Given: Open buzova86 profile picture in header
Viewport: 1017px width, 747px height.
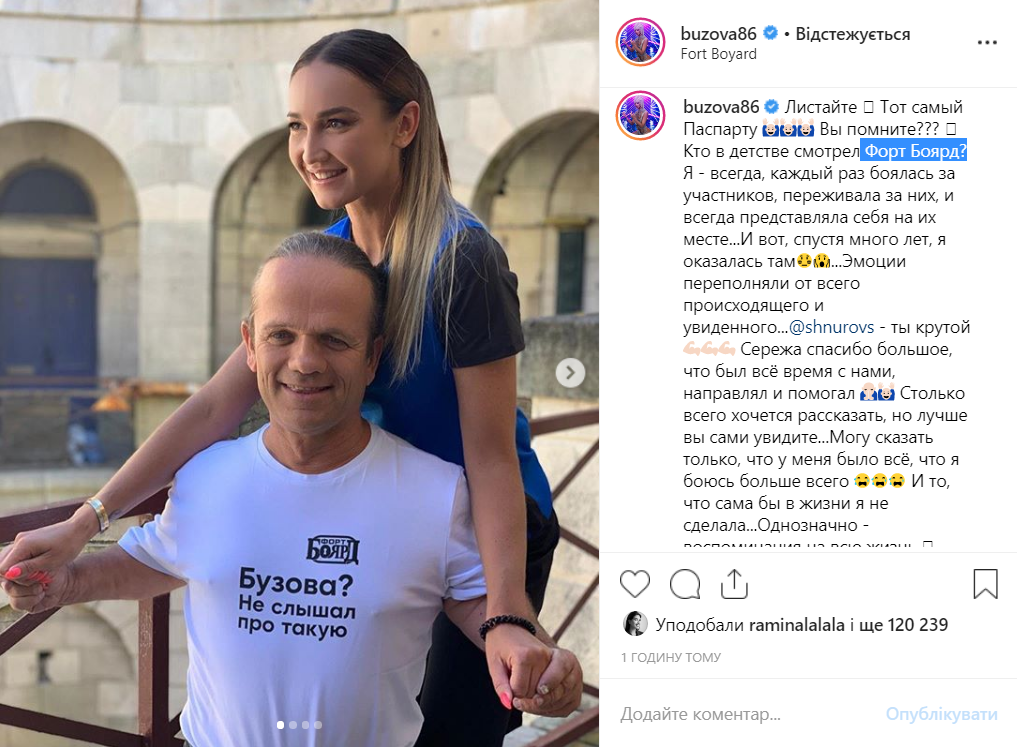Looking at the screenshot, I should coord(640,42).
